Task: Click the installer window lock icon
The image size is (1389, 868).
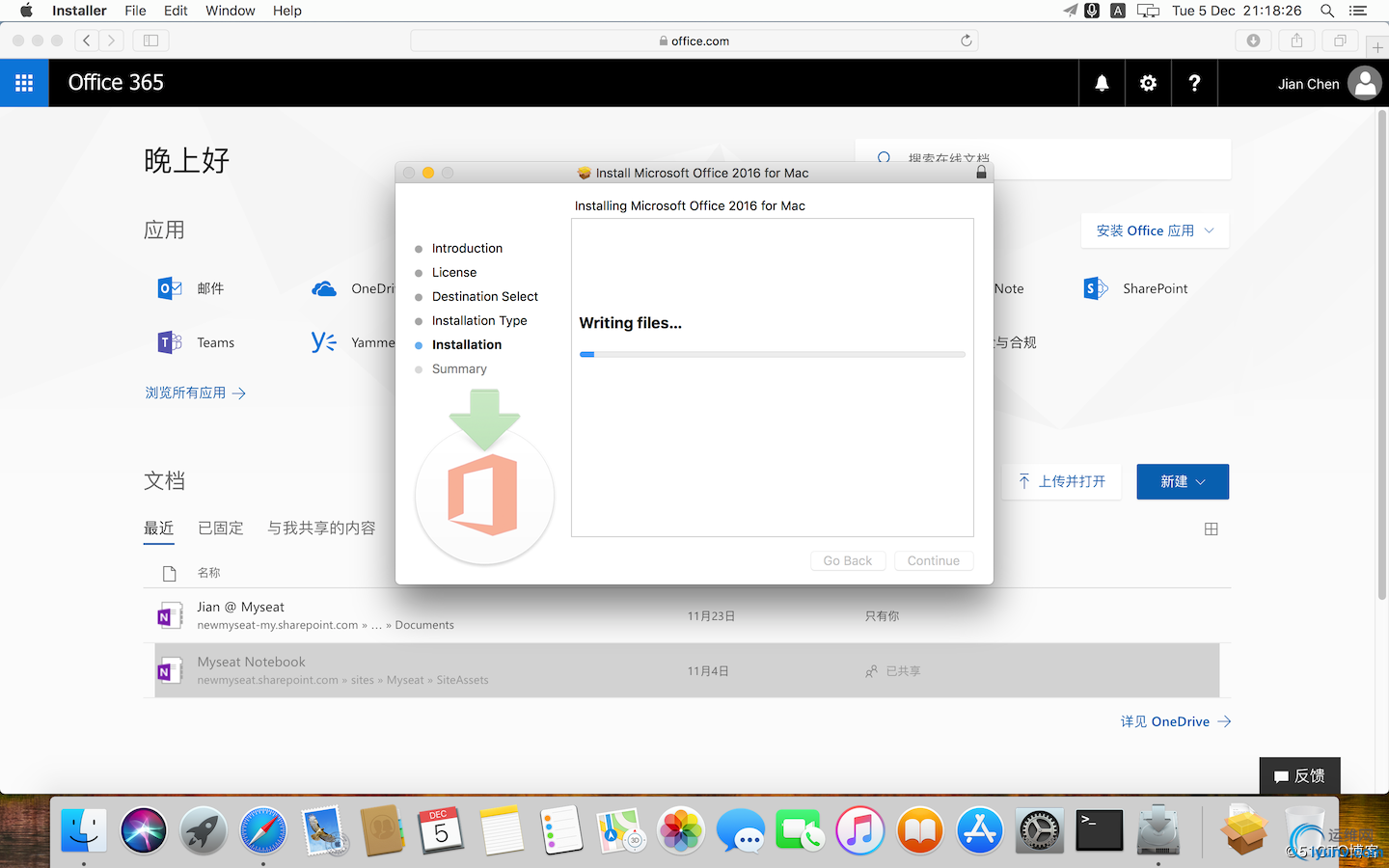Action: (981, 173)
